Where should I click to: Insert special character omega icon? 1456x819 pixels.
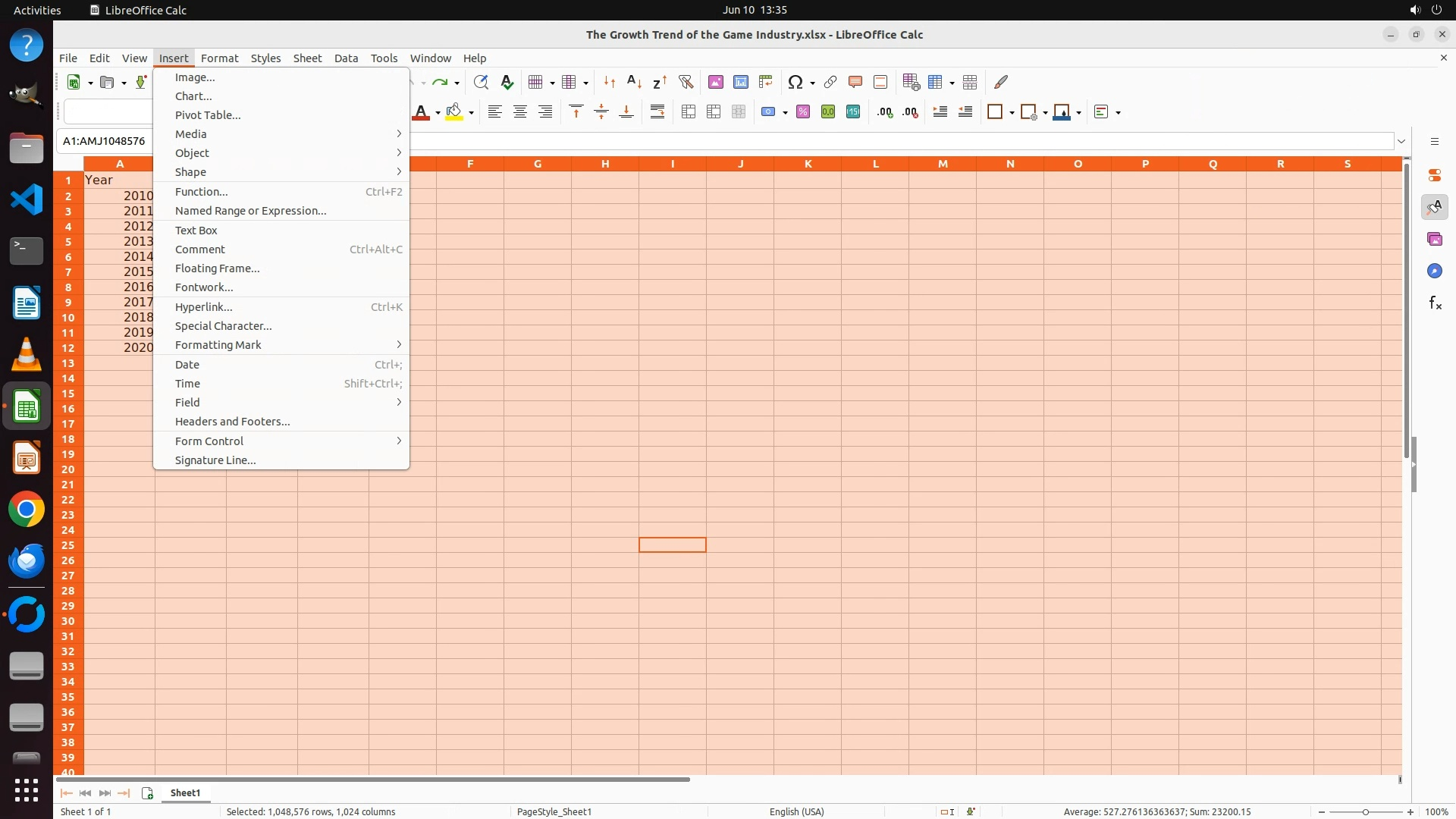coord(795,82)
